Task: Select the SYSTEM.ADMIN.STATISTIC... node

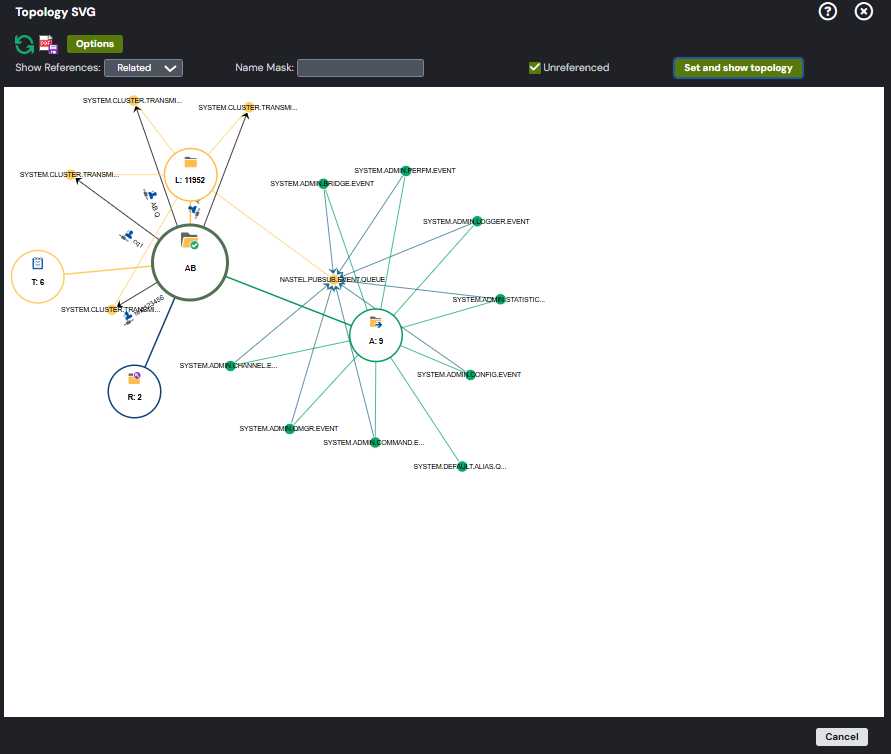Action: pyautogui.click(x=500, y=299)
